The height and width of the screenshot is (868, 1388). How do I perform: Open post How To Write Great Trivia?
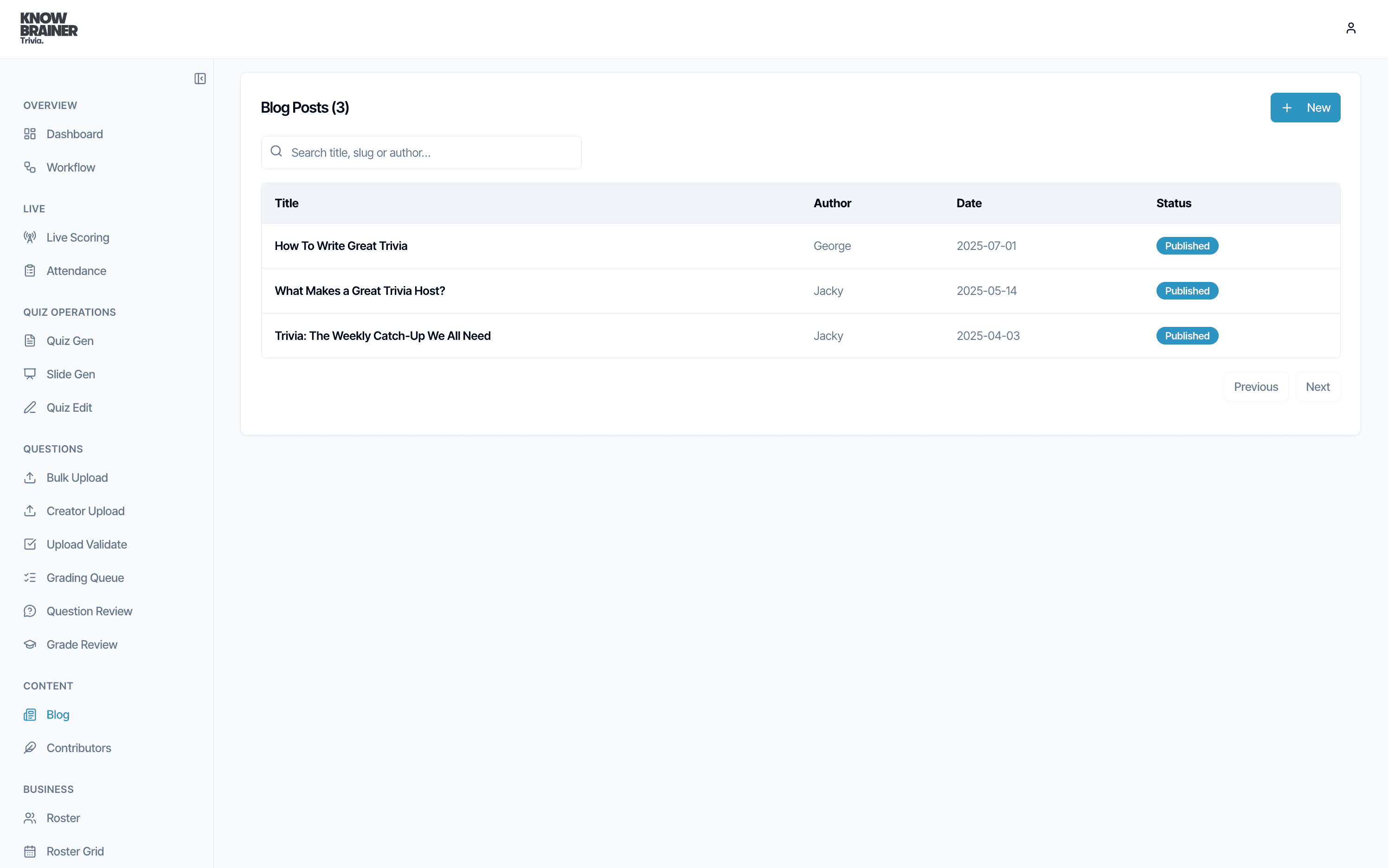point(341,246)
